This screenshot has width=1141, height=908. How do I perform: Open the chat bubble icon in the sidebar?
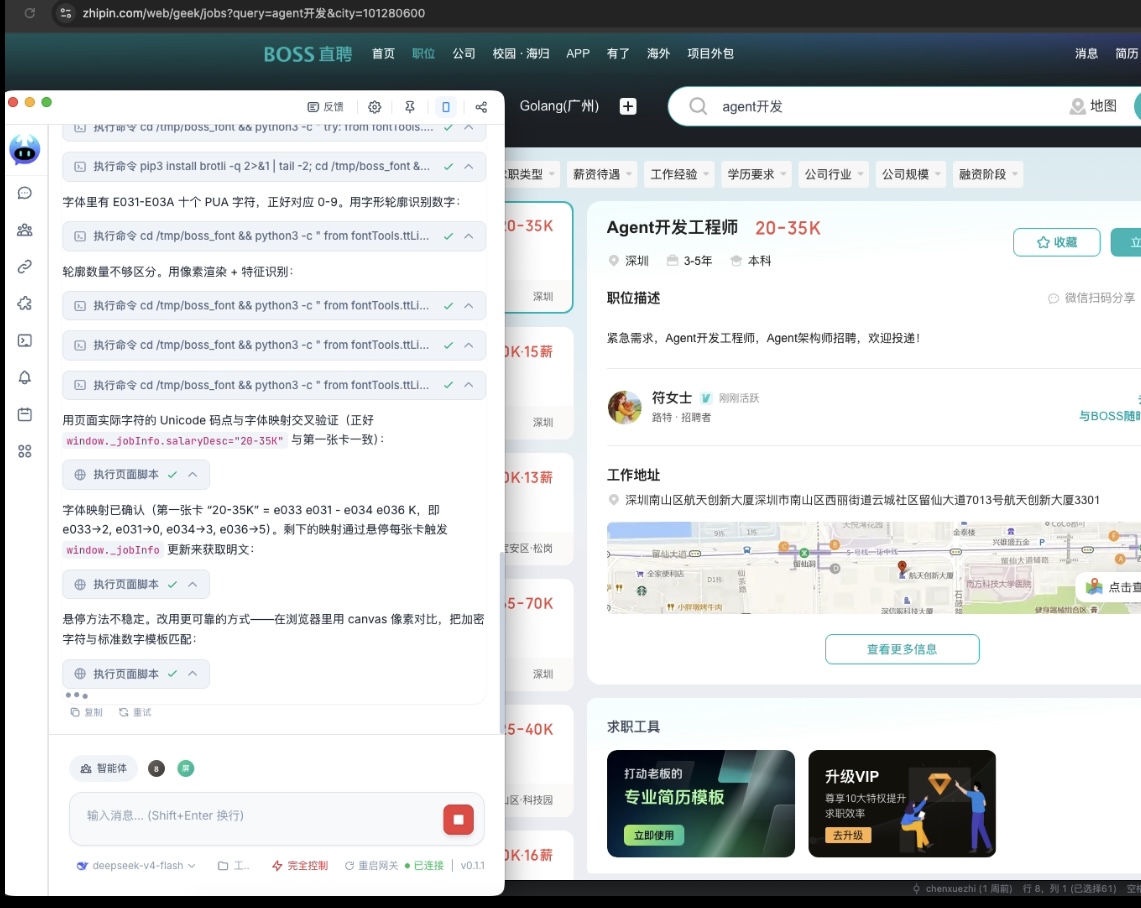(x=25, y=193)
